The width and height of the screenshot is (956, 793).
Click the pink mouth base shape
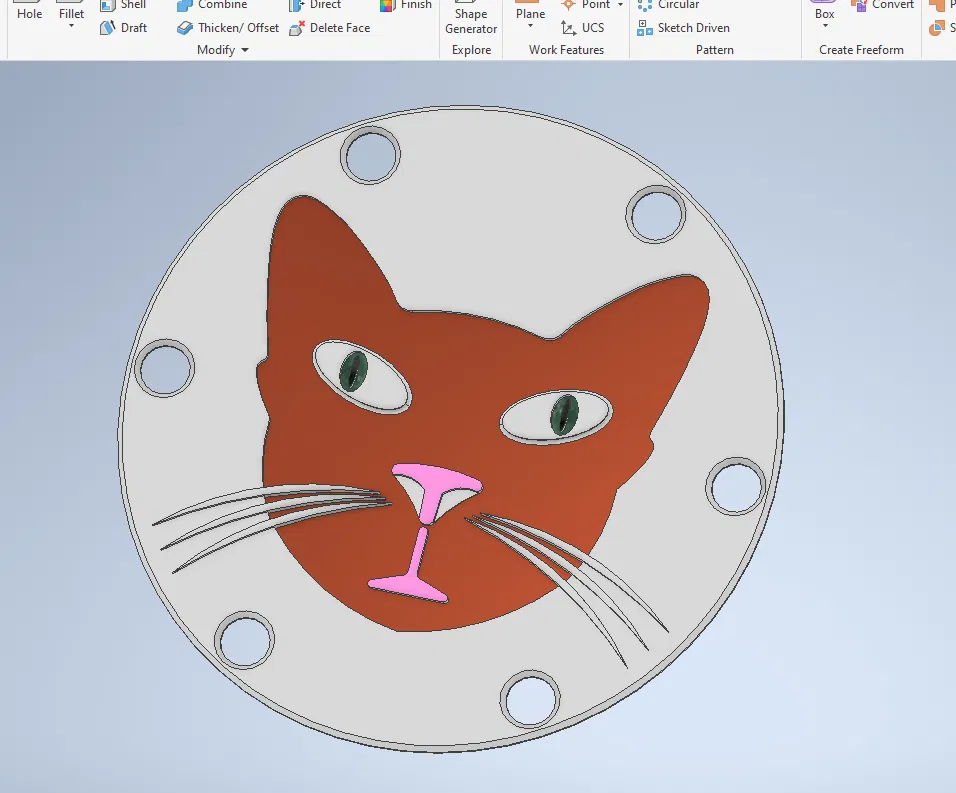(x=409, y=586)
